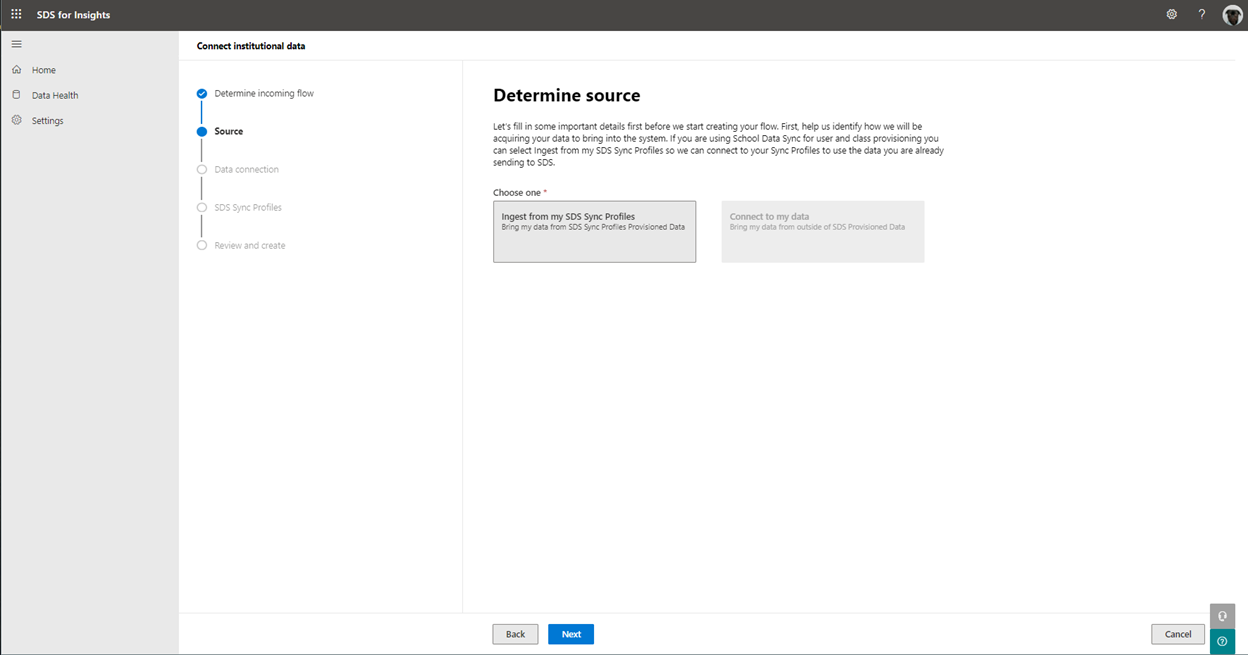Click the sidebar Settings gear icon
The height and width of the screenshot is (655, 1248).
pyautogui.click(x=16, y=120)
